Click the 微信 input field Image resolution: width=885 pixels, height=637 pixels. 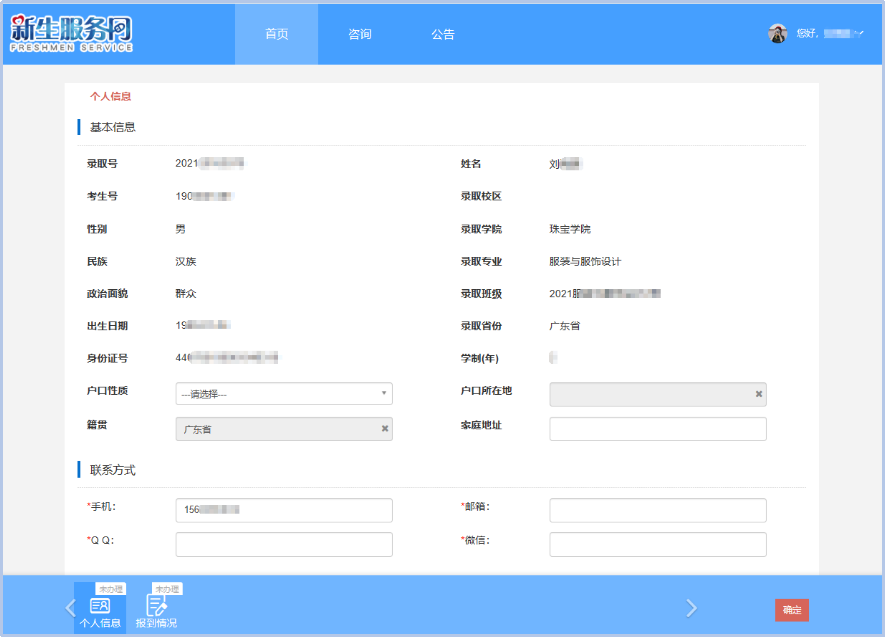[657, 544]
